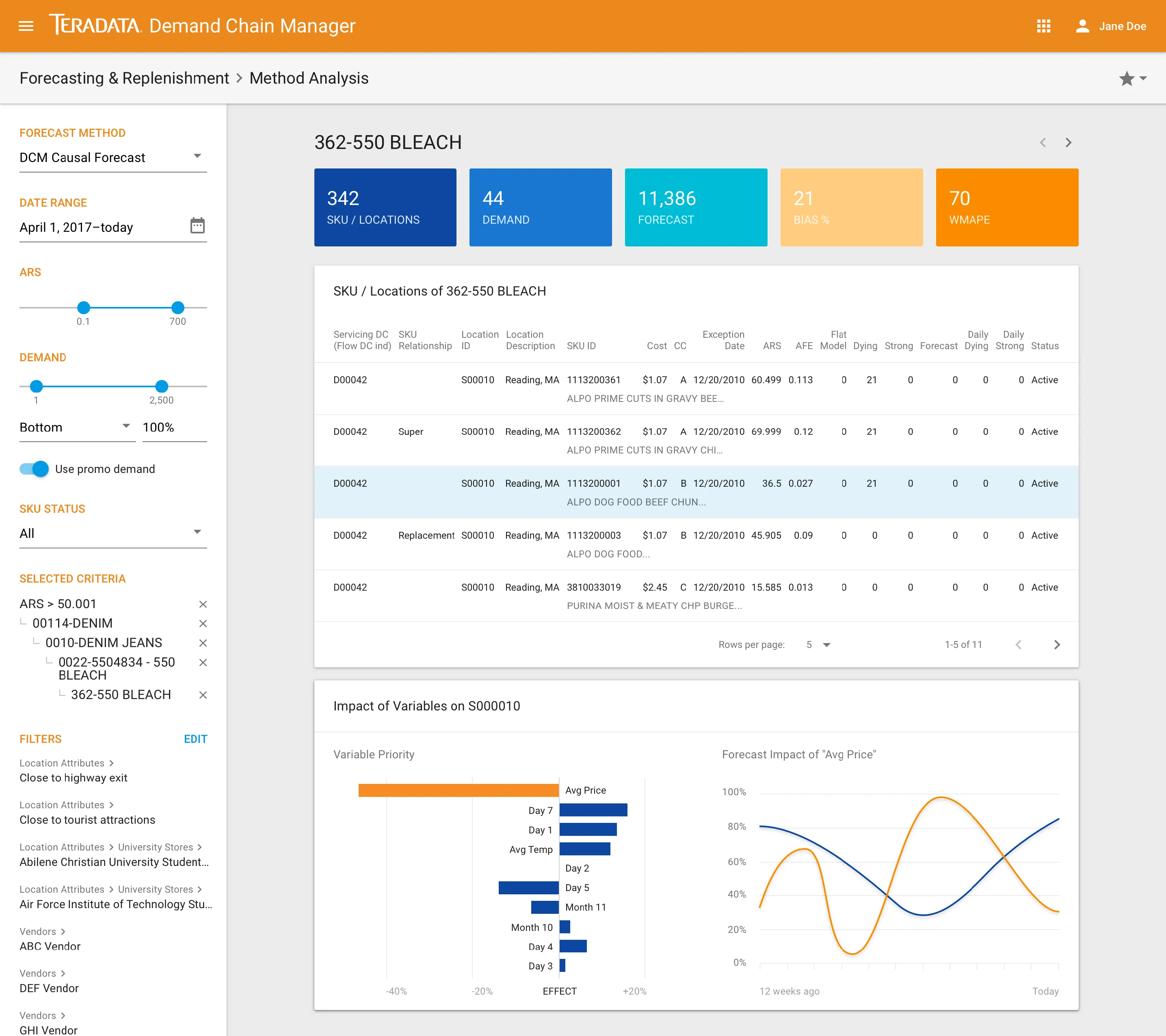Screen dimensions: 1166x1036
Task: Sort by the Cost column header
Action: point(657,346)
